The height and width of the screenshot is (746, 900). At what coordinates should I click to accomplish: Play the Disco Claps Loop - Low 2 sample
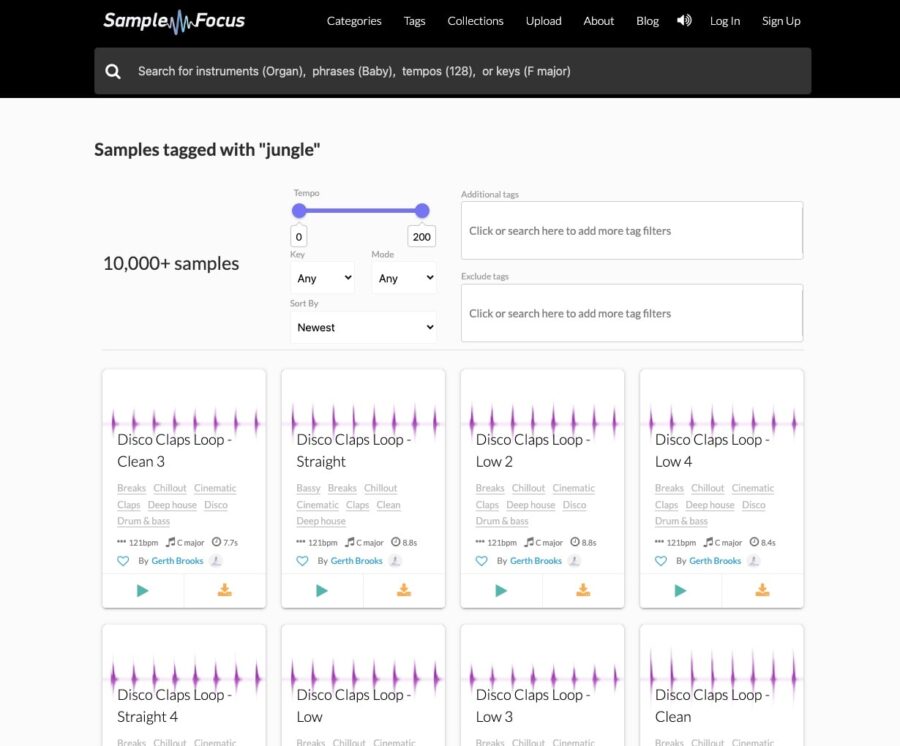coord(501,591)
